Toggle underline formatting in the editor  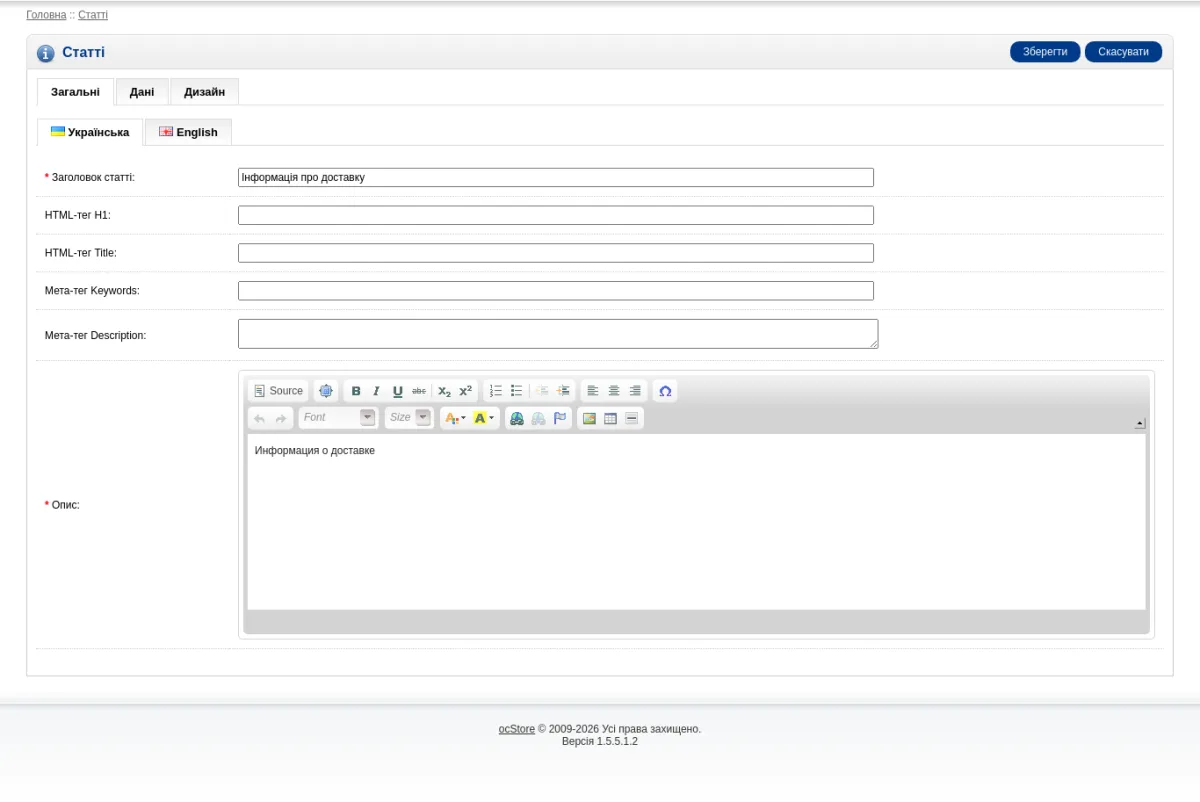click(397, 391)
